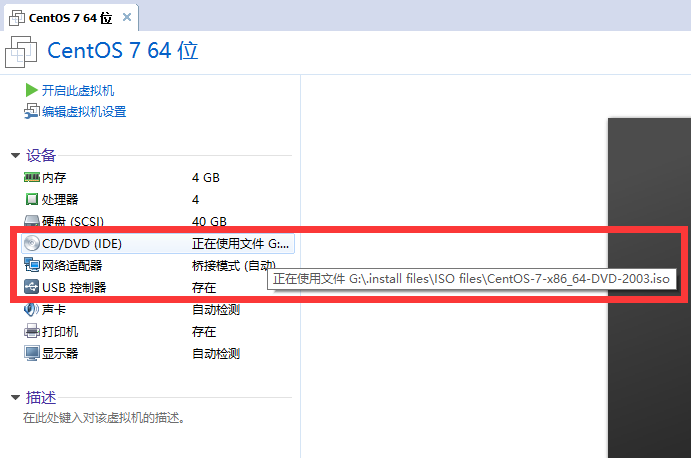Viewport: 691px width, 458px height.
Task: Select the 处理器 device row label
Action: (60, 199)
